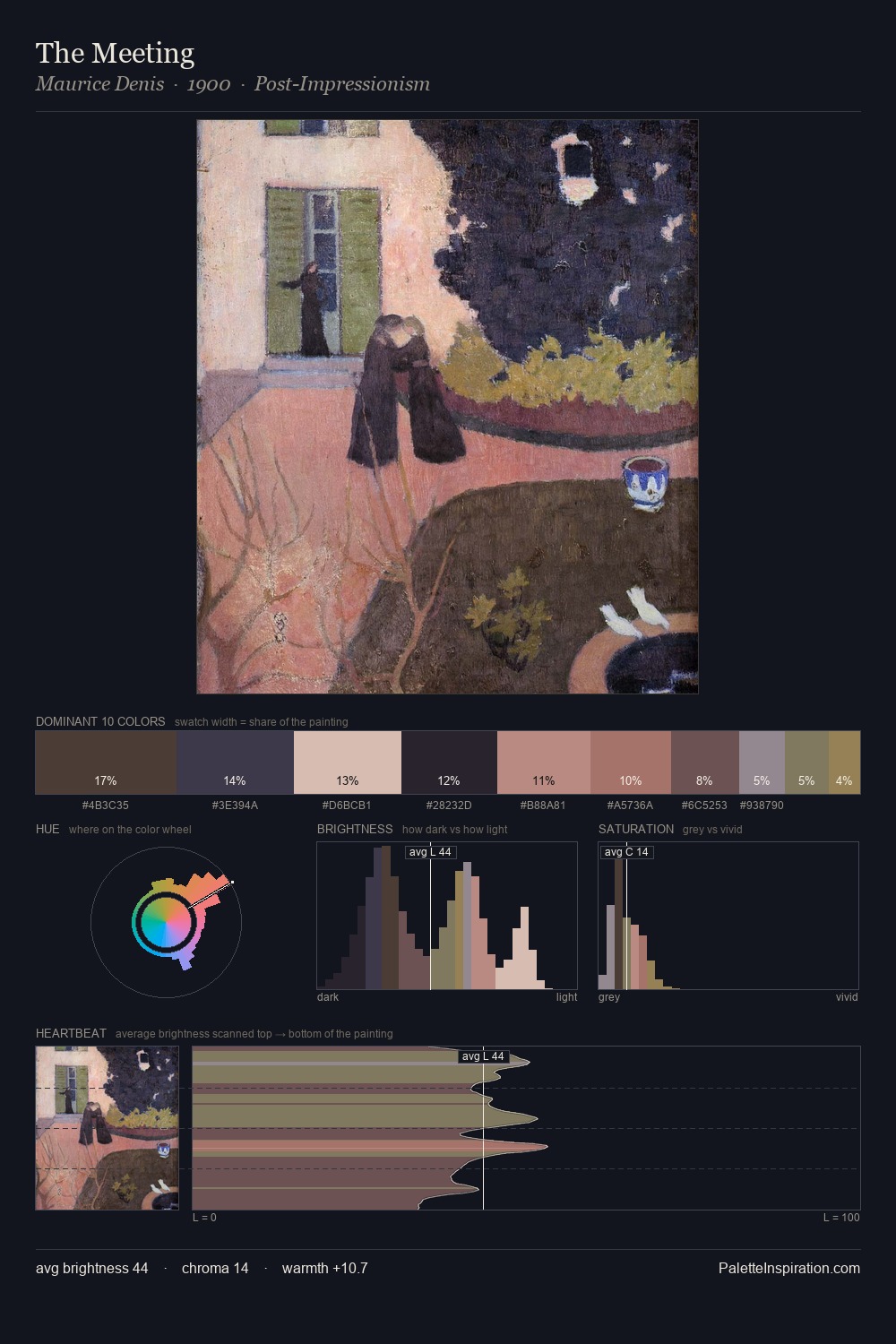This screenshot has height=1344, width=896.
Task: Select the 10% terracotta swatch
Action: pos(631,762)
